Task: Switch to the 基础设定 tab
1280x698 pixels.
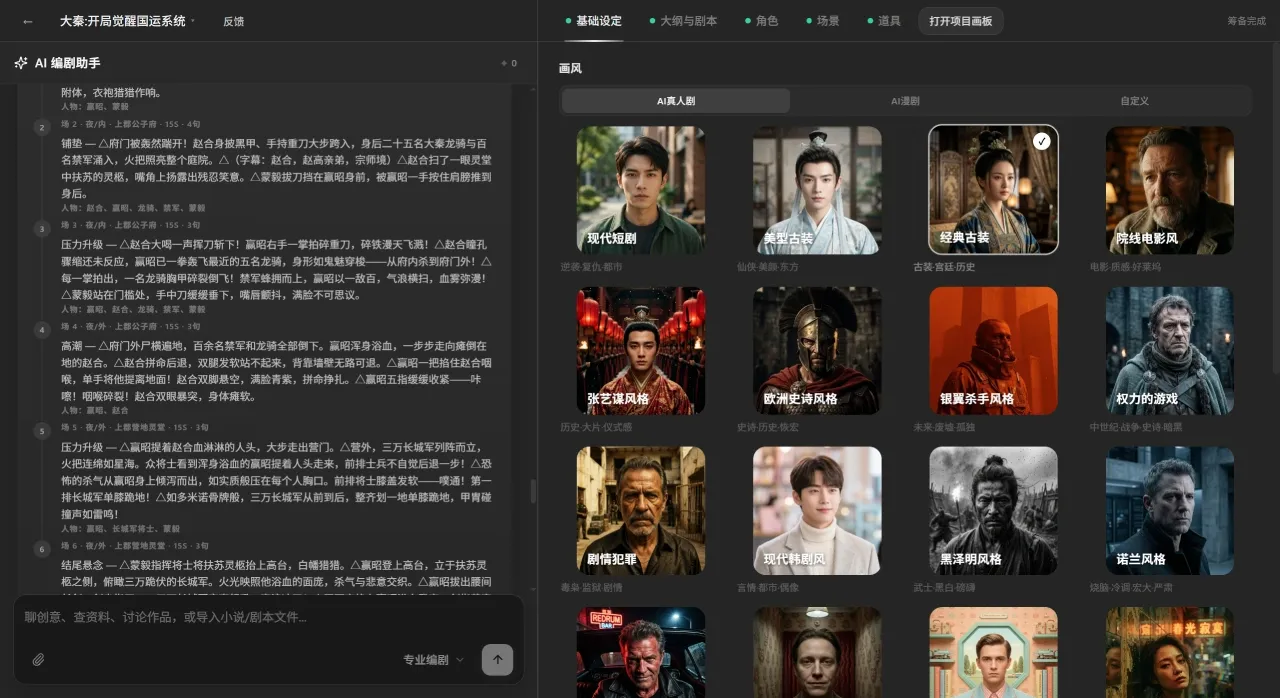Action: pos(593,21)
